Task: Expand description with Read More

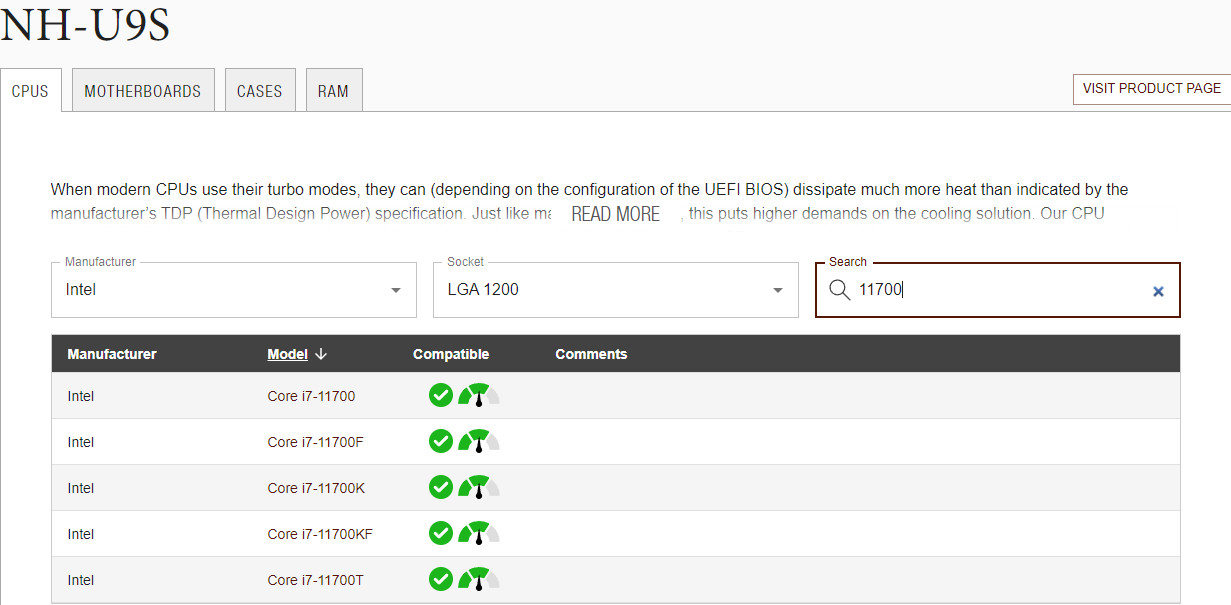Action: 615,214
